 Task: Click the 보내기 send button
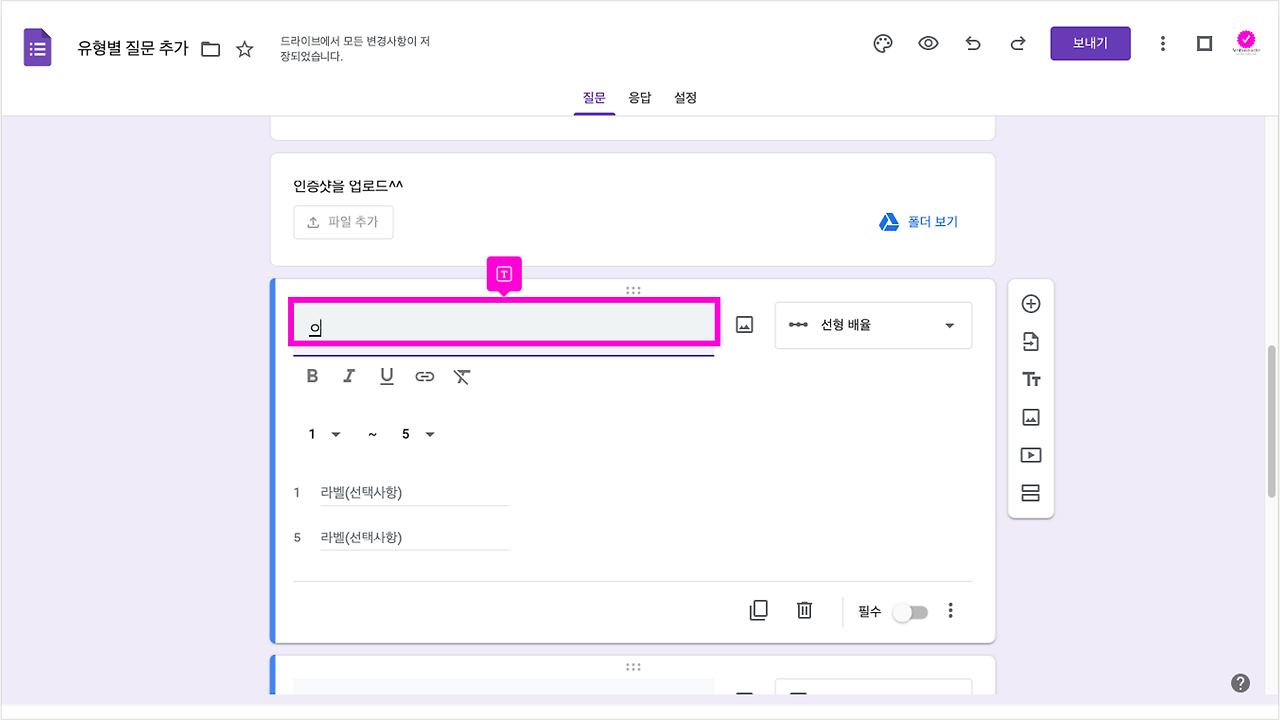pos(1090,43)
